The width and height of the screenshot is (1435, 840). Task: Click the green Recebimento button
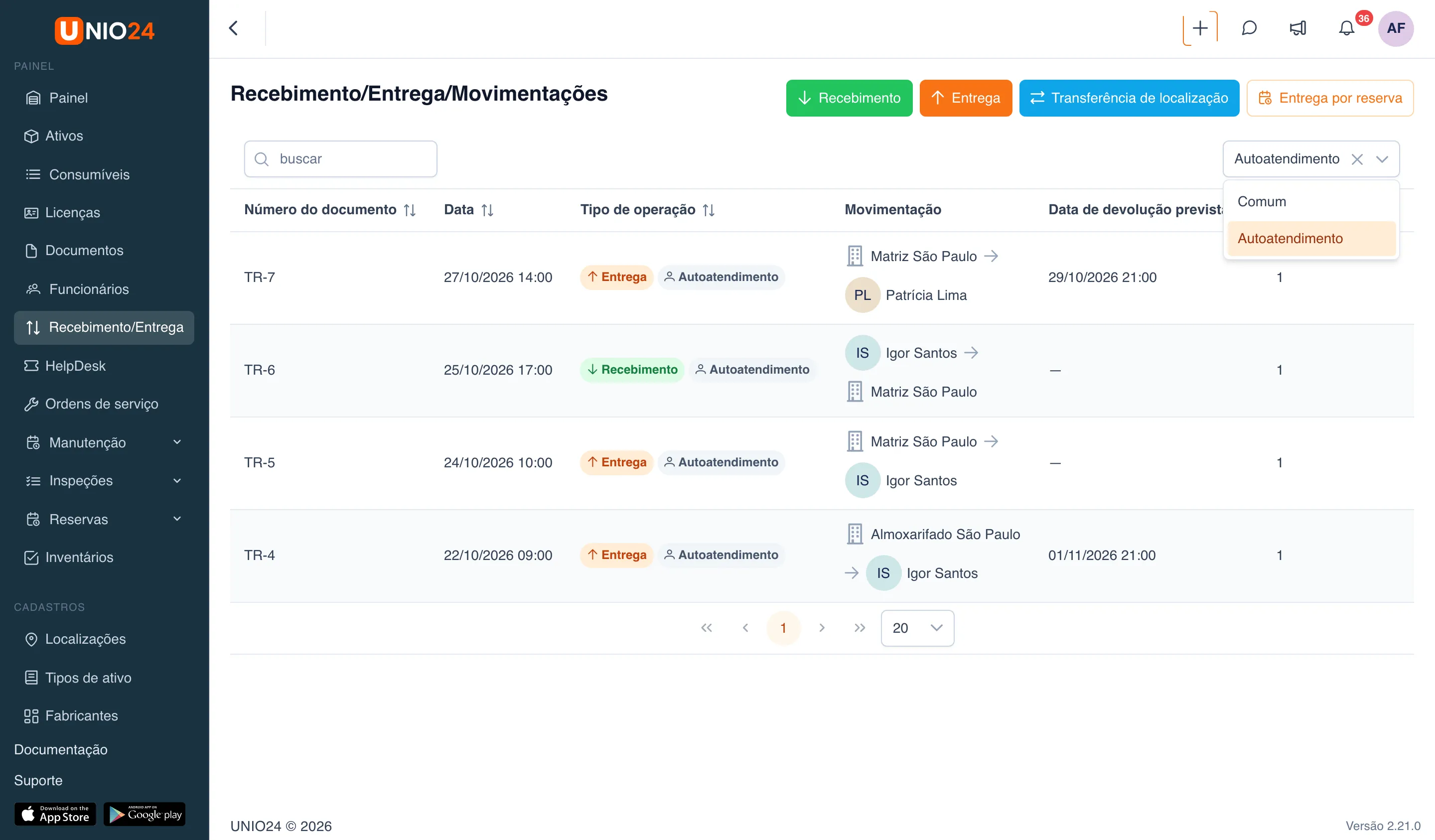coord(849,98)
